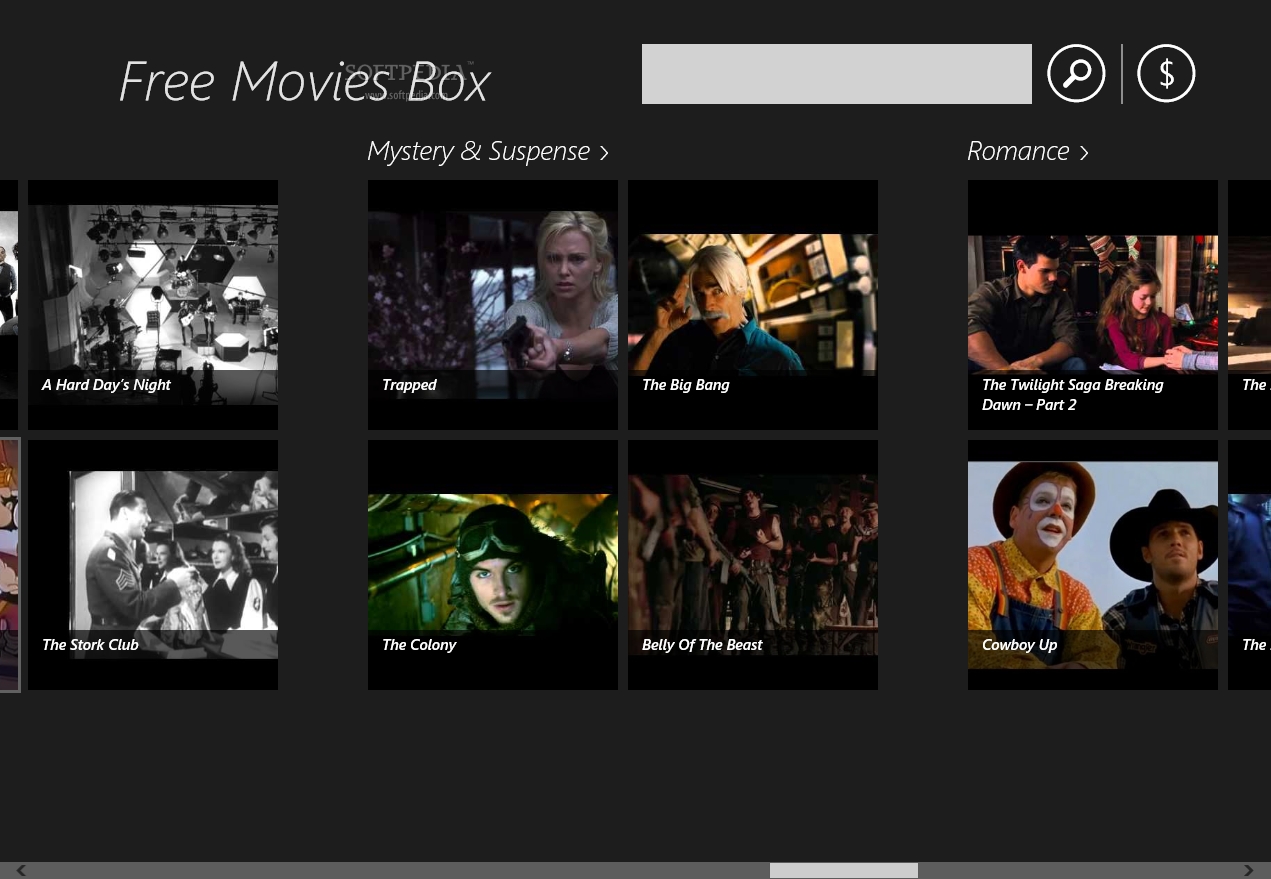Viewport: 1271px width, 879px height.
Task: Click inside the search text field
Action: (836, 73)
